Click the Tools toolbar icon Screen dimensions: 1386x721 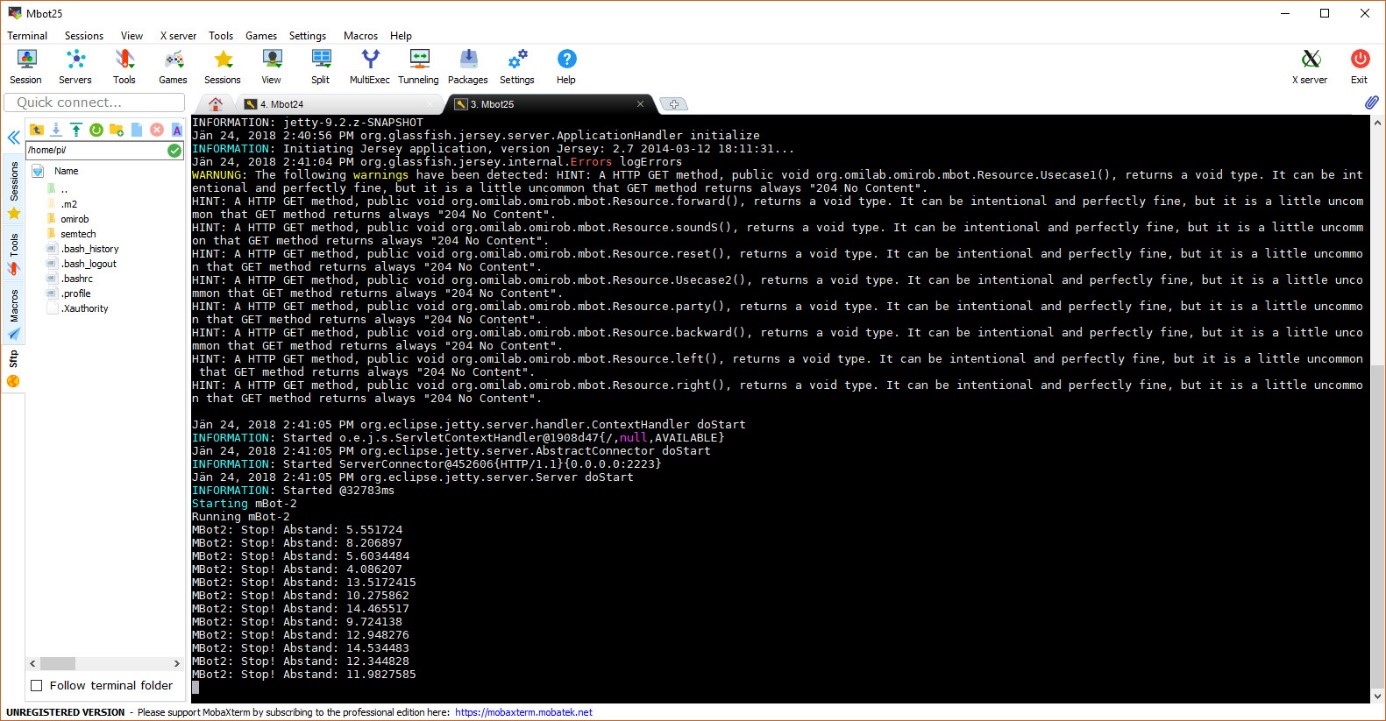124,67
